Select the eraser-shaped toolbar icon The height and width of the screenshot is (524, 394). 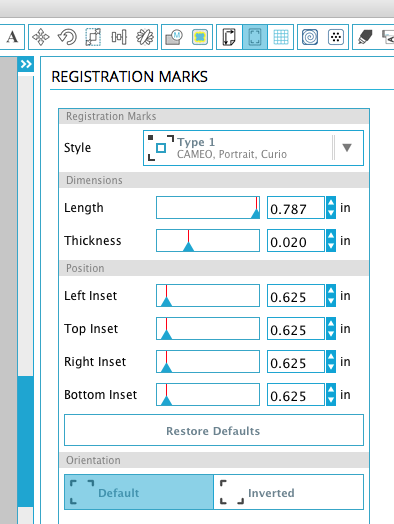(x=365, y=37)
